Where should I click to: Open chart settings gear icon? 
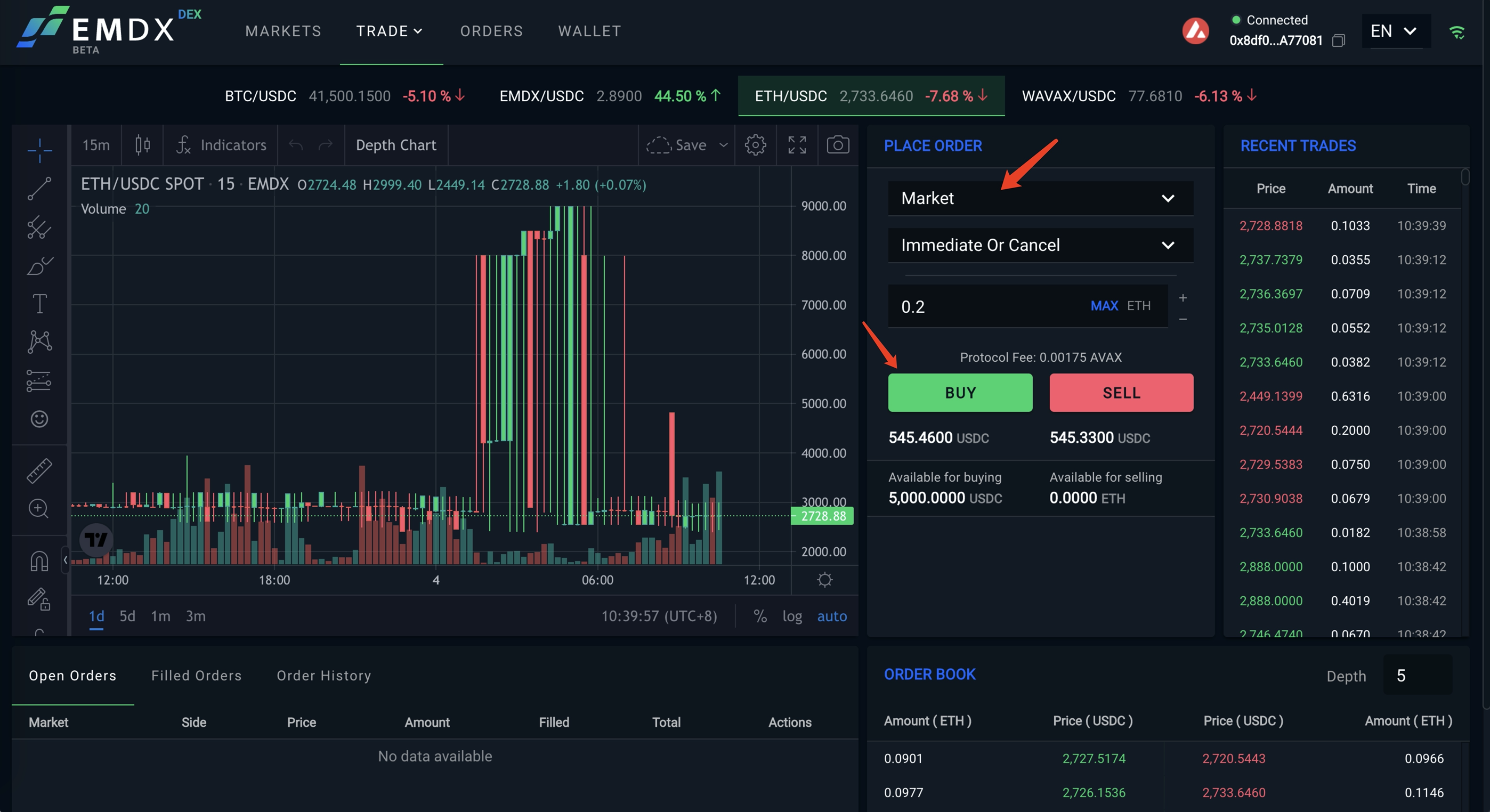pos(755,144)
